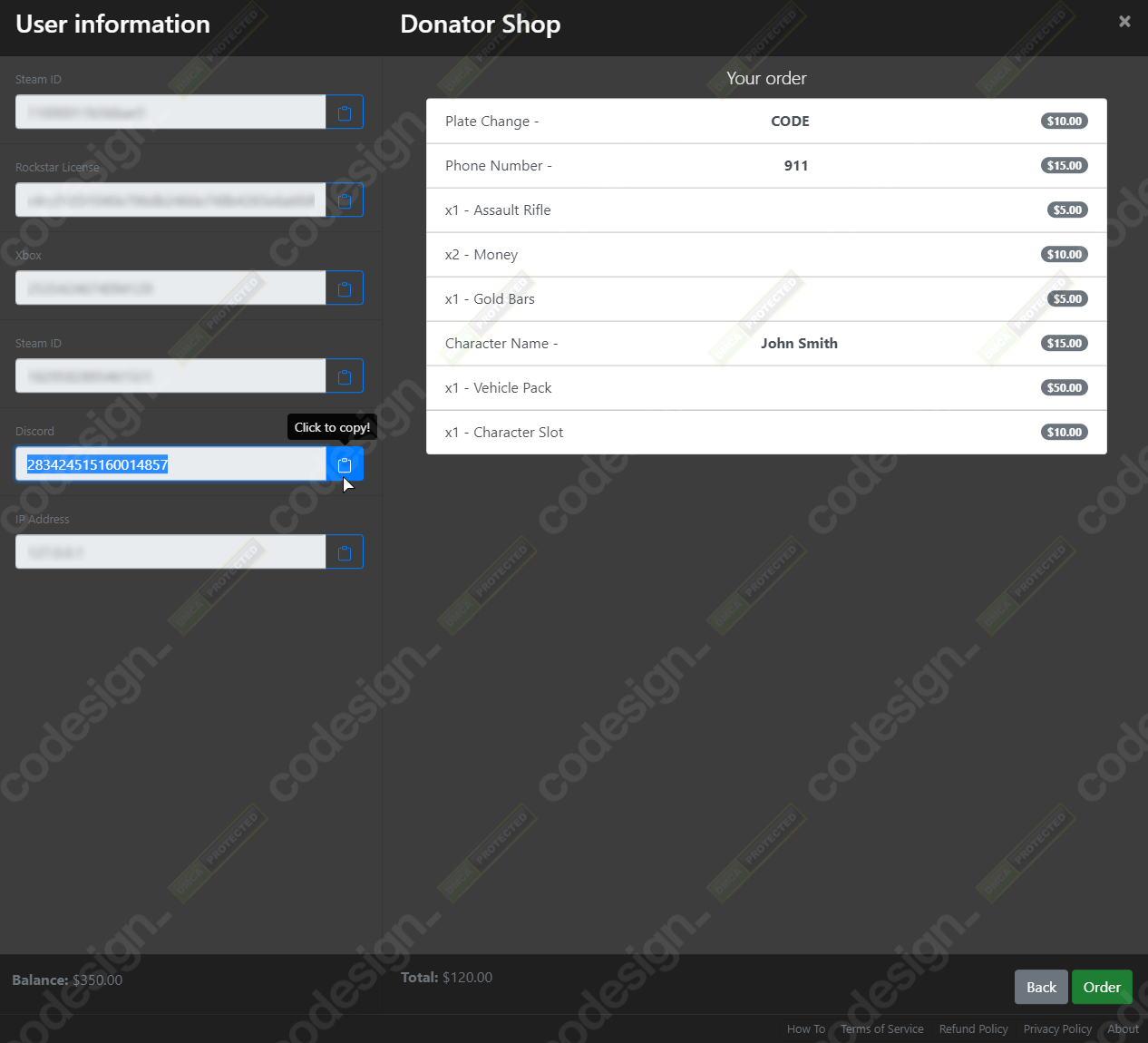
Task: Copy the Steam ID to clipboard
Action: coord(345,112)
